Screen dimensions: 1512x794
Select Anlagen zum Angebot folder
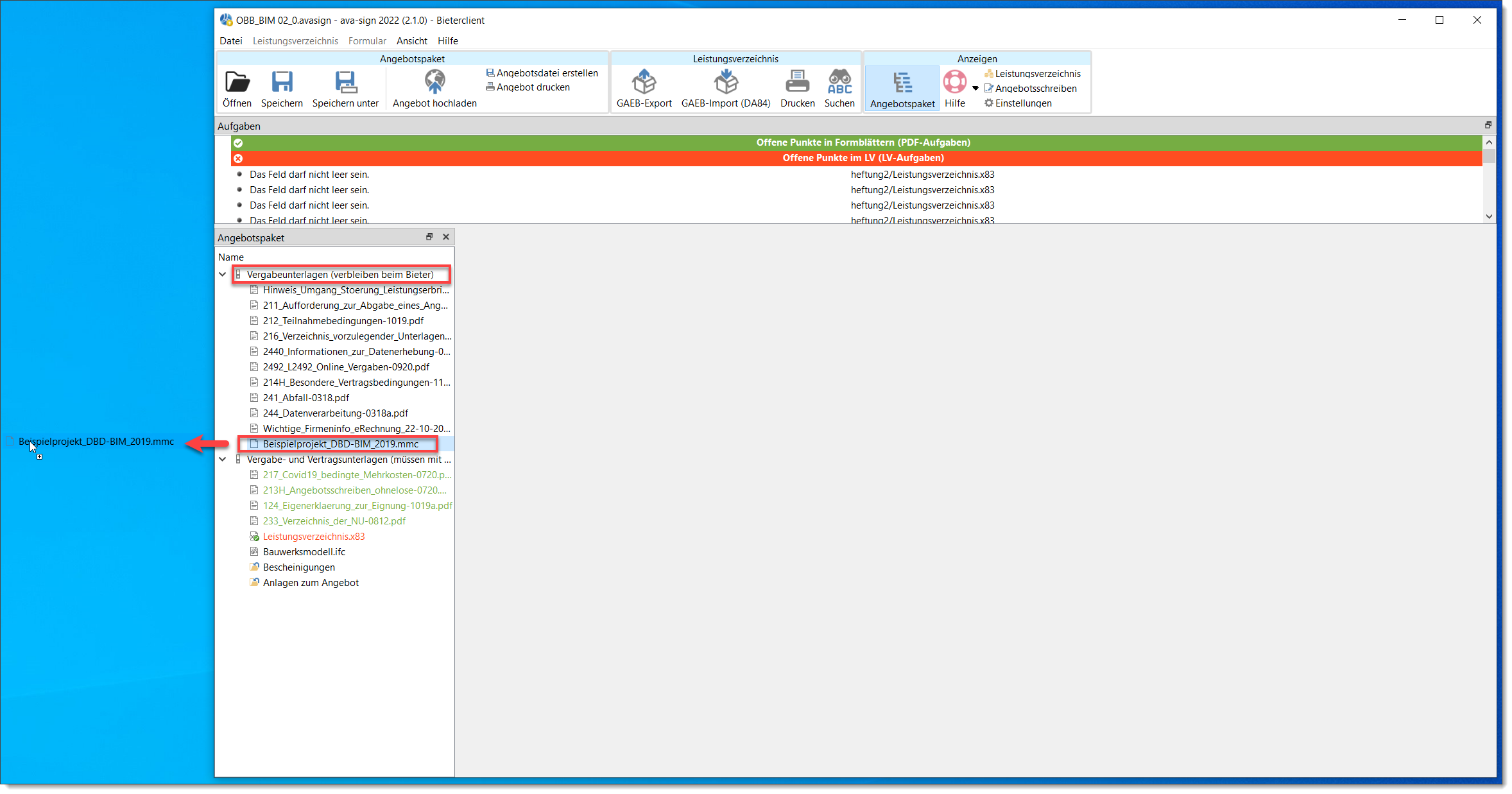click(311, 583)
